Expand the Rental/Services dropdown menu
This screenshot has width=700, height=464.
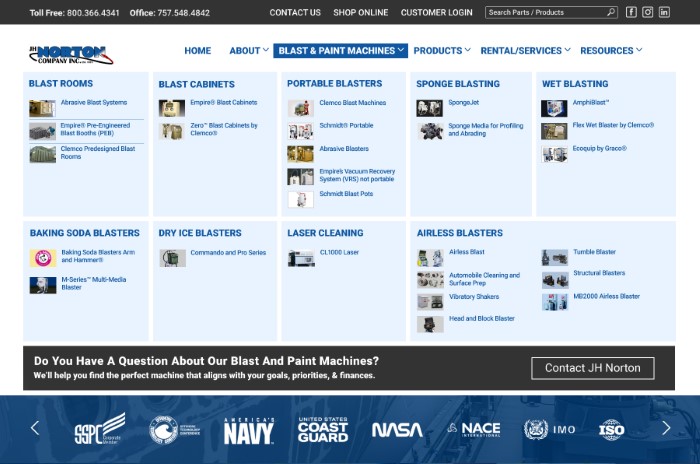pos(525,50)
